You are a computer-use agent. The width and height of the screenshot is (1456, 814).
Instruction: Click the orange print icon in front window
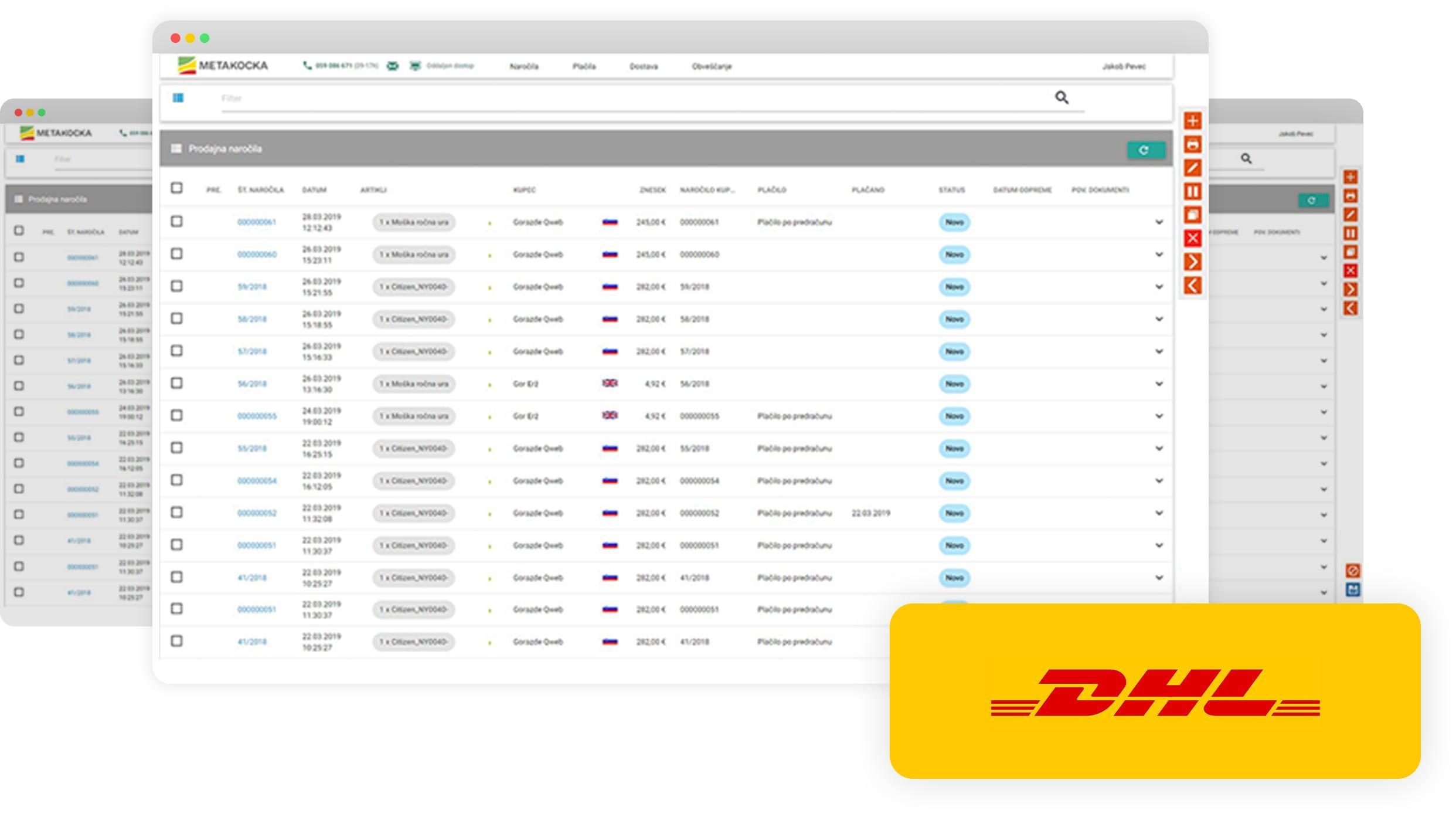(x=1192, y=144)
